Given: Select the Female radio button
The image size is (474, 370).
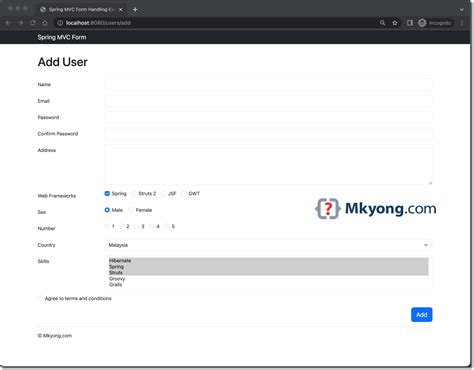Looking at the screenshot, I should pyautogui.click(x=131, y=210).
